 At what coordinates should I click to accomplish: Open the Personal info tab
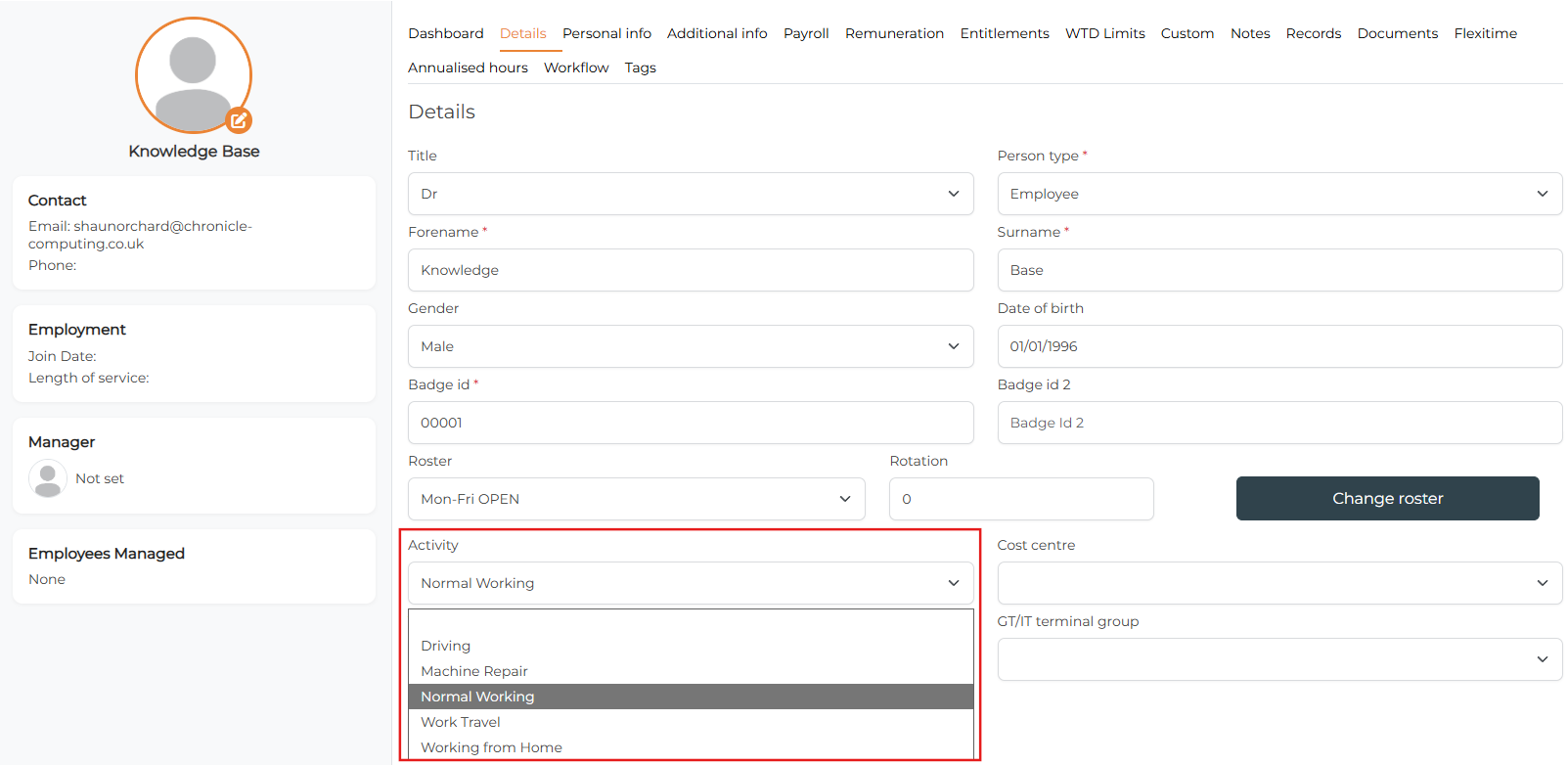click(x=606, y=33)
